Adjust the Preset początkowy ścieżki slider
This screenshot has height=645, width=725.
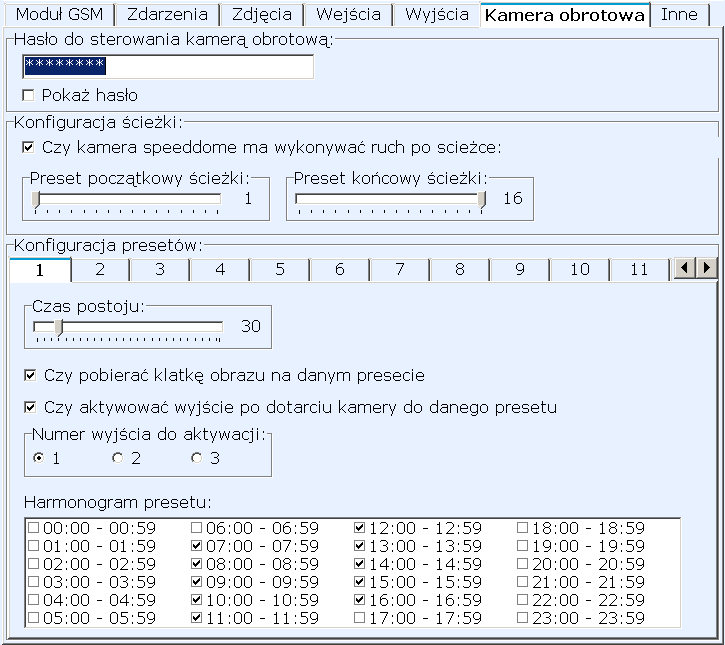pos(126,200)
